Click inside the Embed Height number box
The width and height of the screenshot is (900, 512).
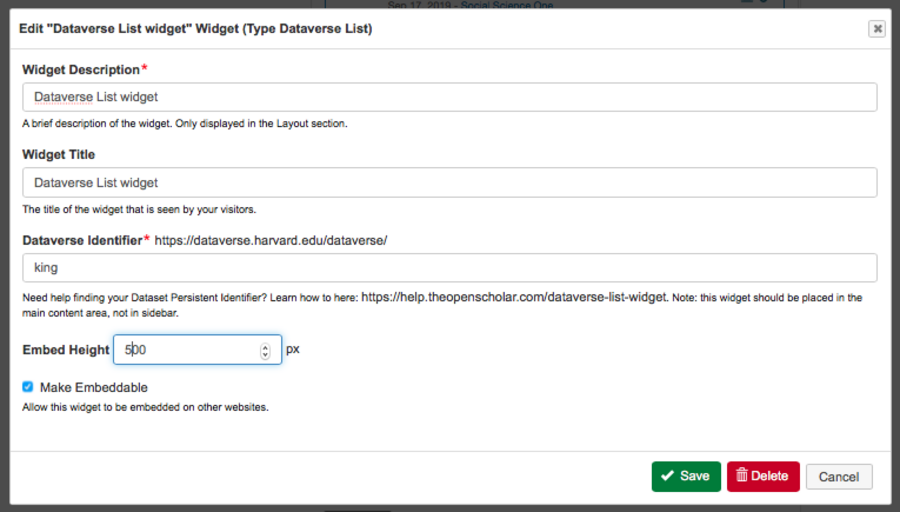tap(190, 350)
